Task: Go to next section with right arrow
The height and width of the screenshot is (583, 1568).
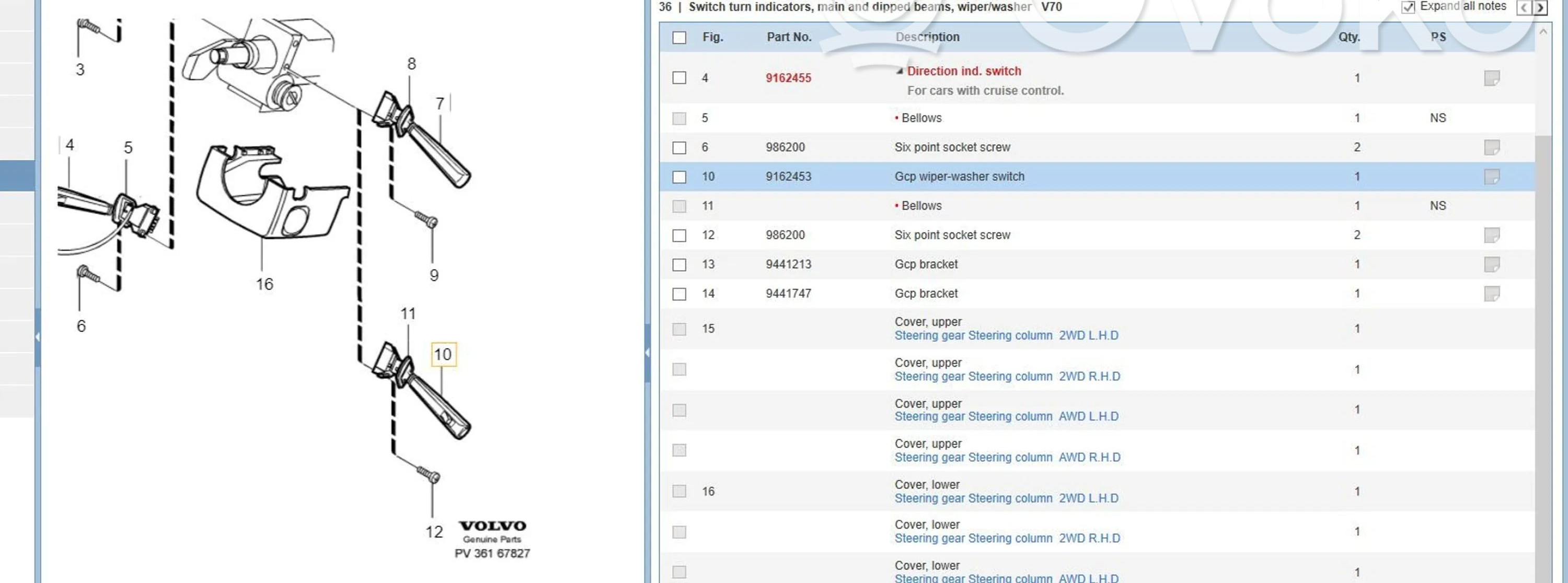Action: tap(1539, 7)
